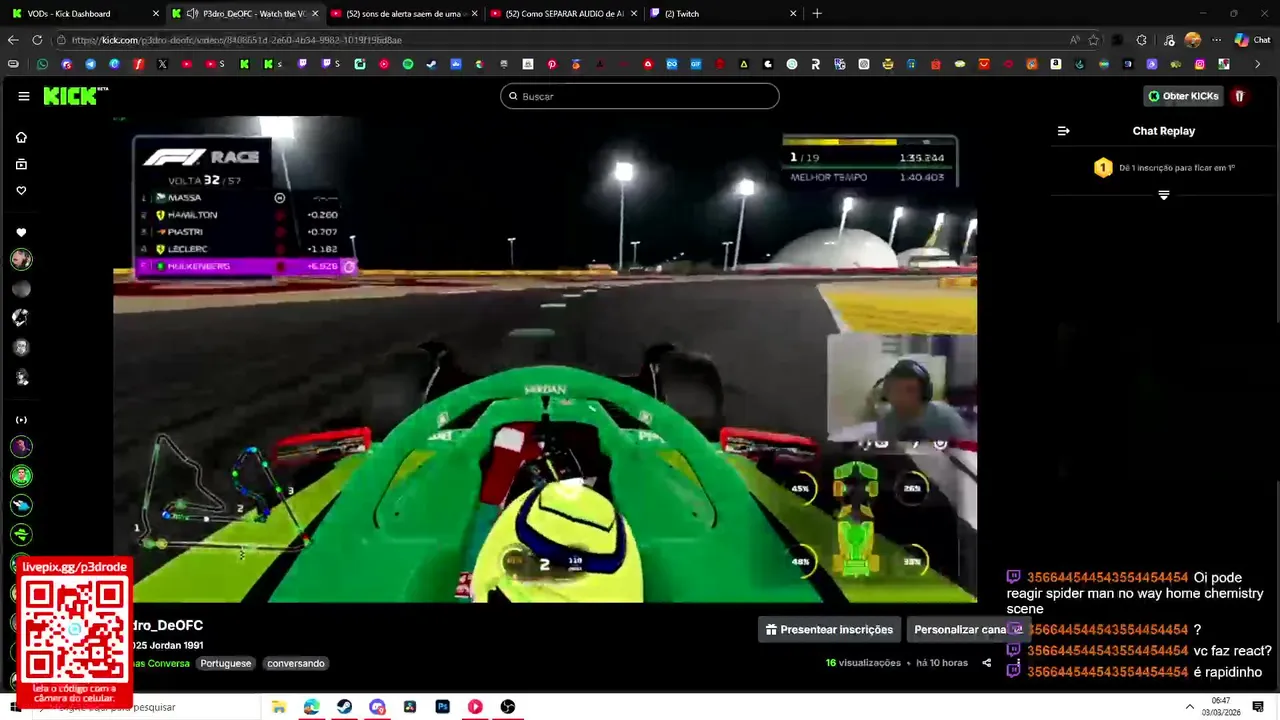Reload the page in browser toolbar
Viewport: 1280px width, 720px height.
tap(37, 40)
